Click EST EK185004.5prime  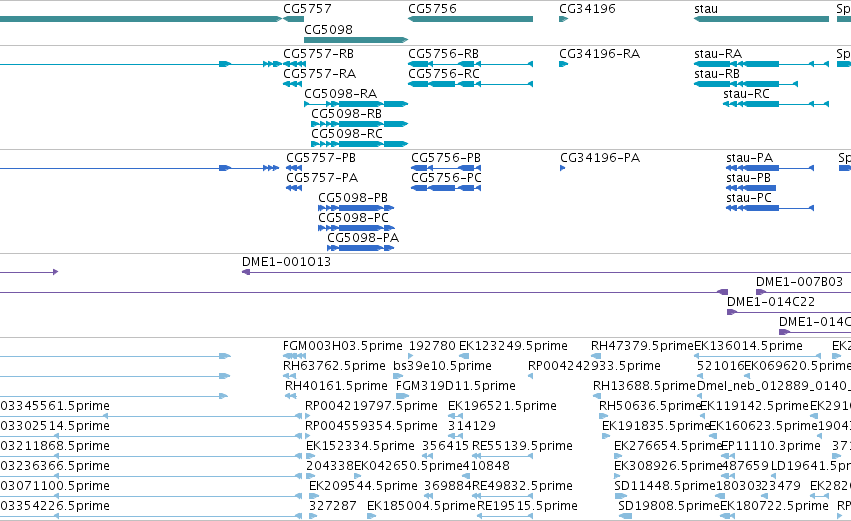(x=421, y=507)
